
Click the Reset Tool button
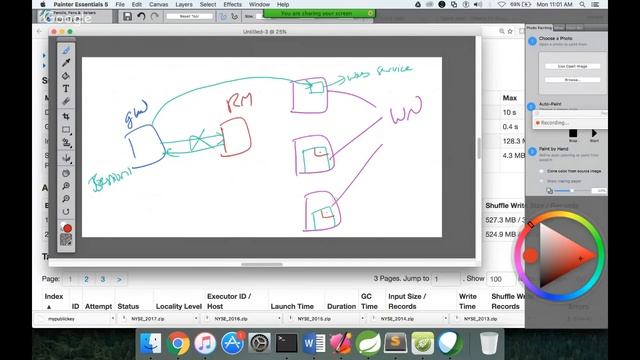click(x=189, y=16)
